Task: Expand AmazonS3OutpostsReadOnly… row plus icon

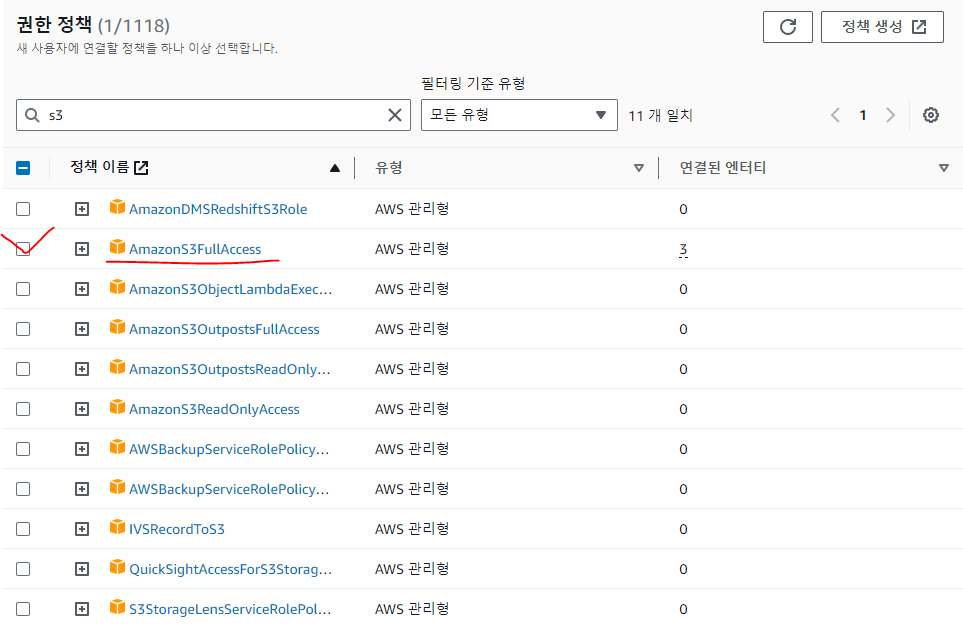Action: click(x=82, y=369)
